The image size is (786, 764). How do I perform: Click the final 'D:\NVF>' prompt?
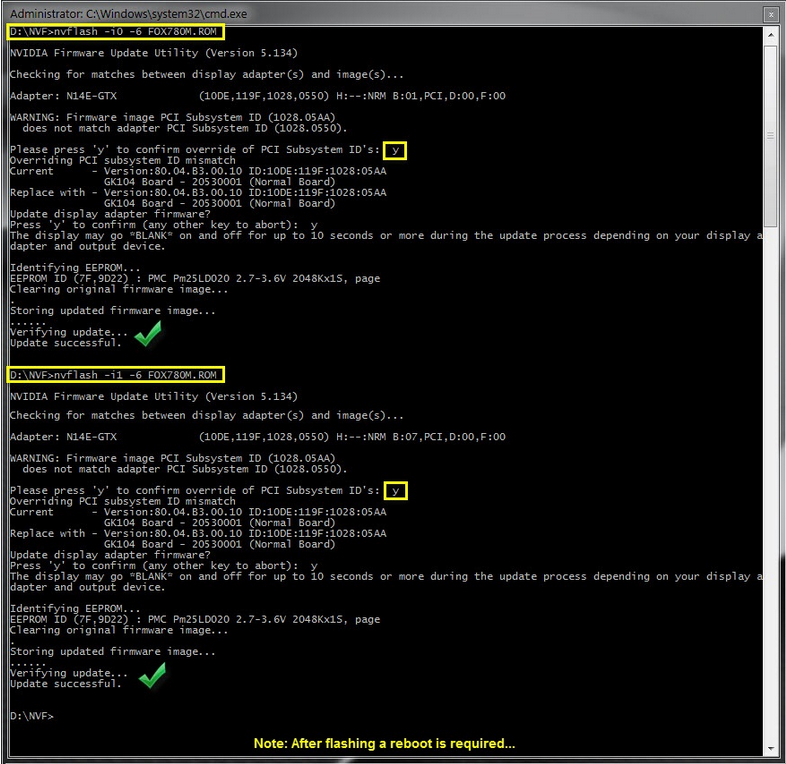click(x=32, y=716)
